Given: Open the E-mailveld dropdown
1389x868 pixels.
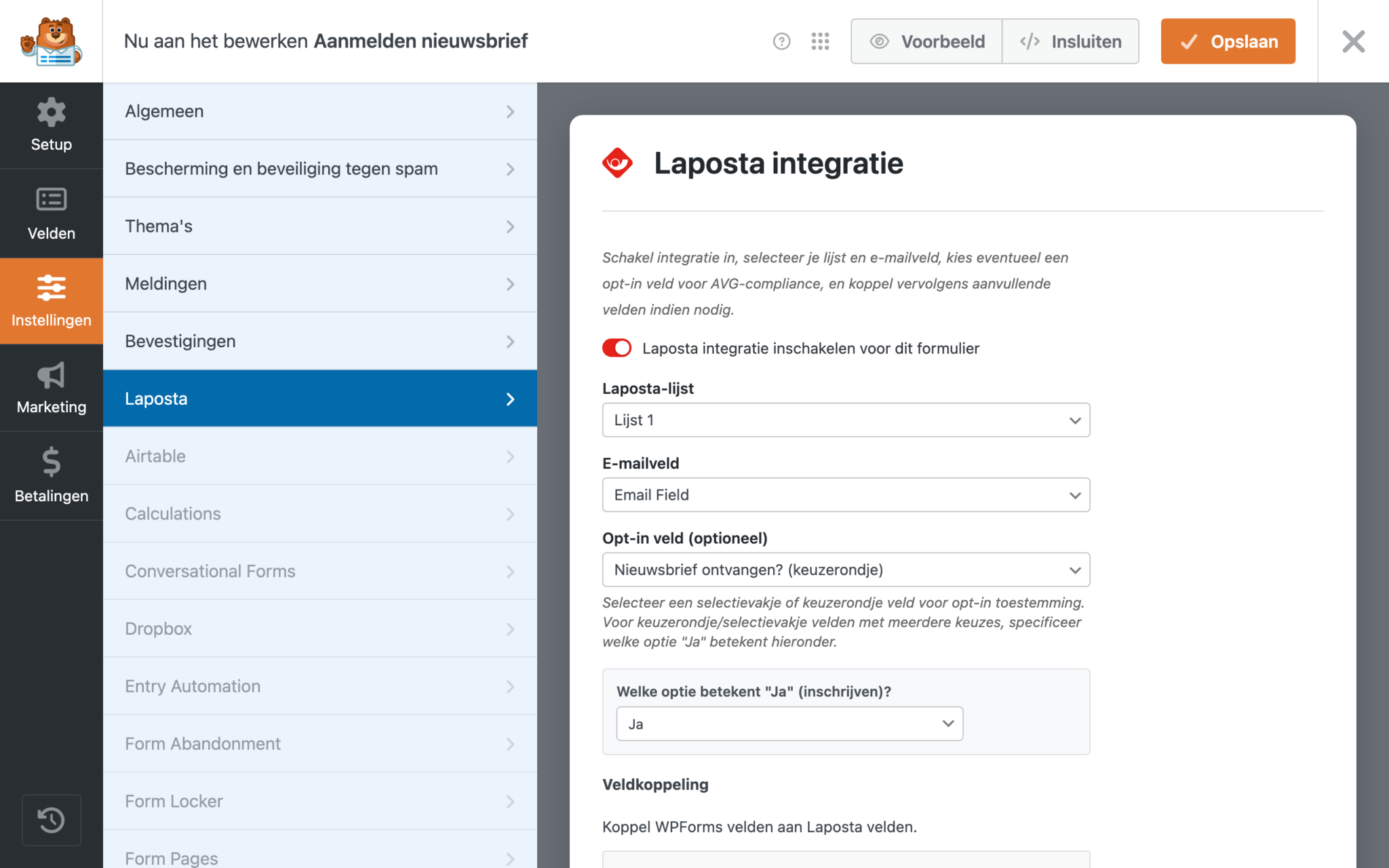Looking at the screenshot, I should tap(846, 495).
